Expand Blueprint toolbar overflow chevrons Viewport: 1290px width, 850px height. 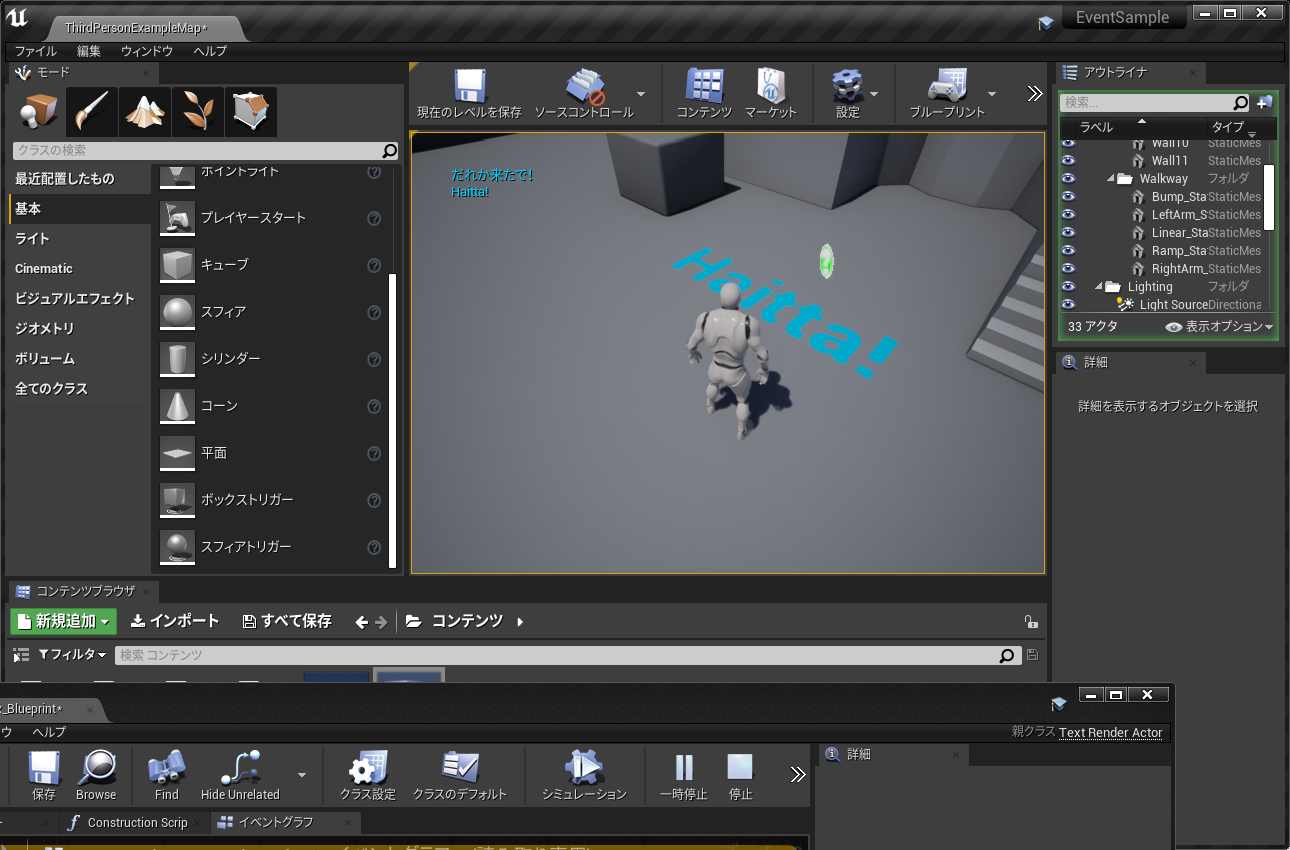797,775
